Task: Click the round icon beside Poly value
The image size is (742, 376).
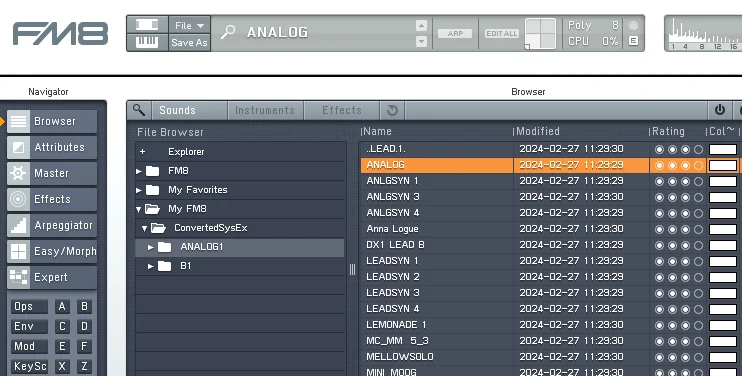Action: [633, 25]
